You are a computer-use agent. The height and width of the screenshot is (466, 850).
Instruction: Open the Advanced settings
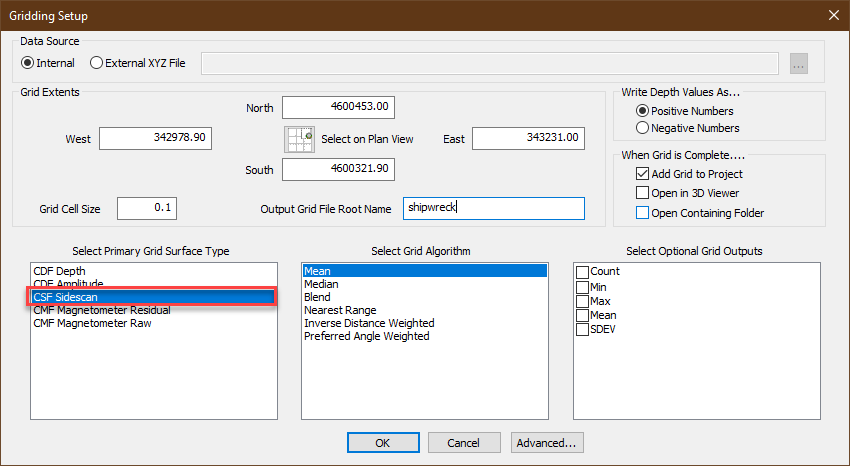(546, 442)
